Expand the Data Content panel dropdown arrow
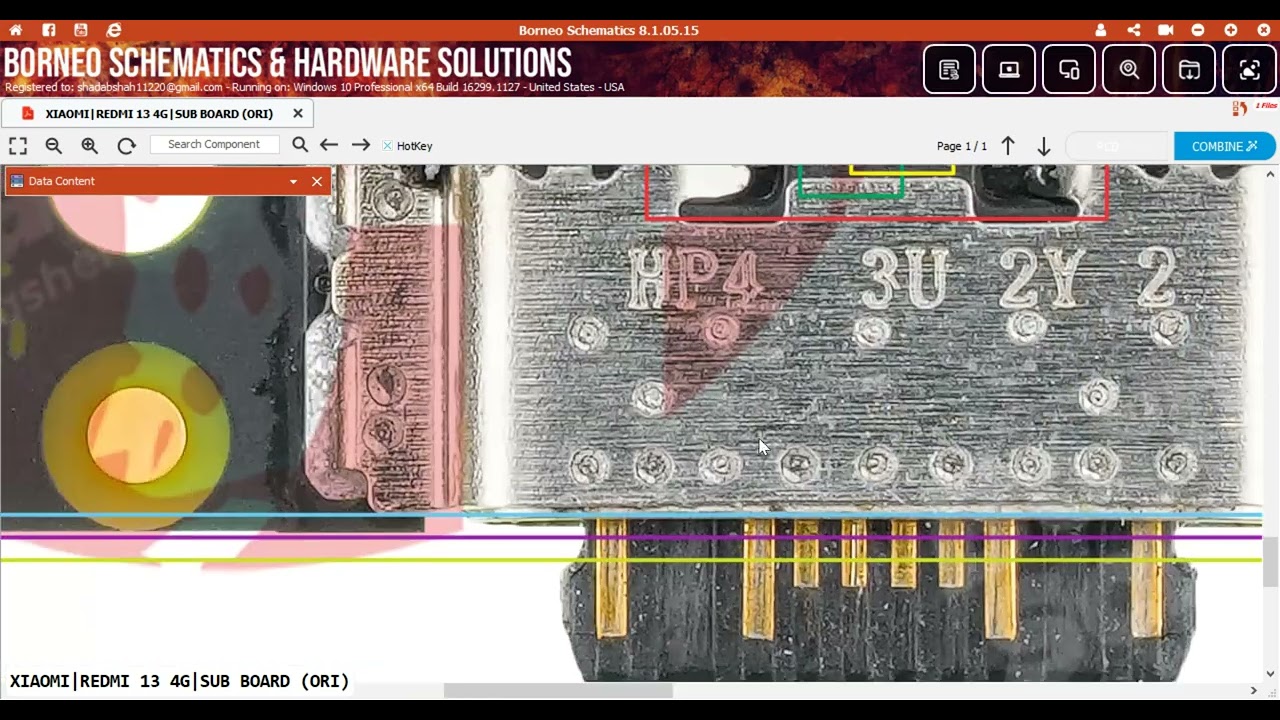This screenshot has height=720, width=1280. point(293,181)
